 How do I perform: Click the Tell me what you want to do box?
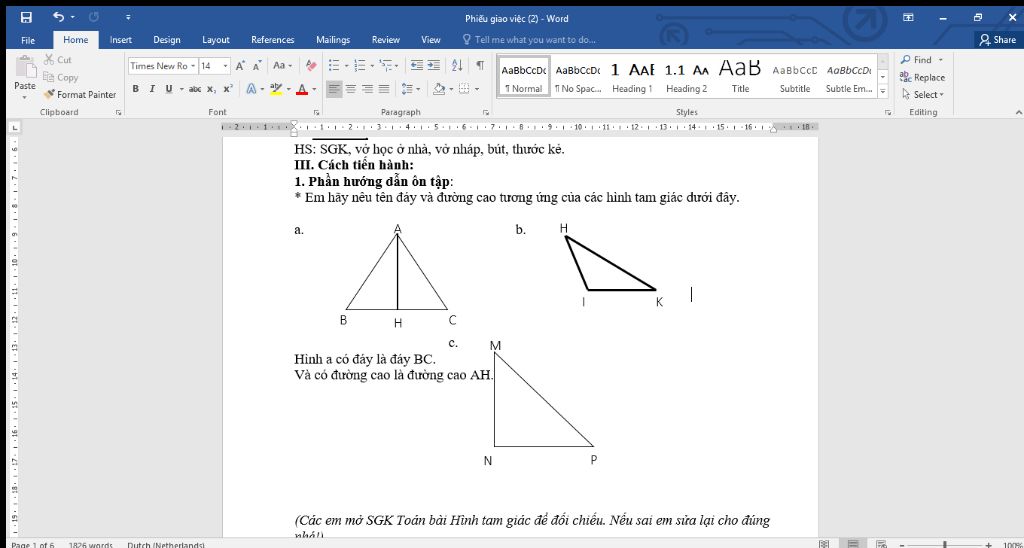(x=529, y=40)
